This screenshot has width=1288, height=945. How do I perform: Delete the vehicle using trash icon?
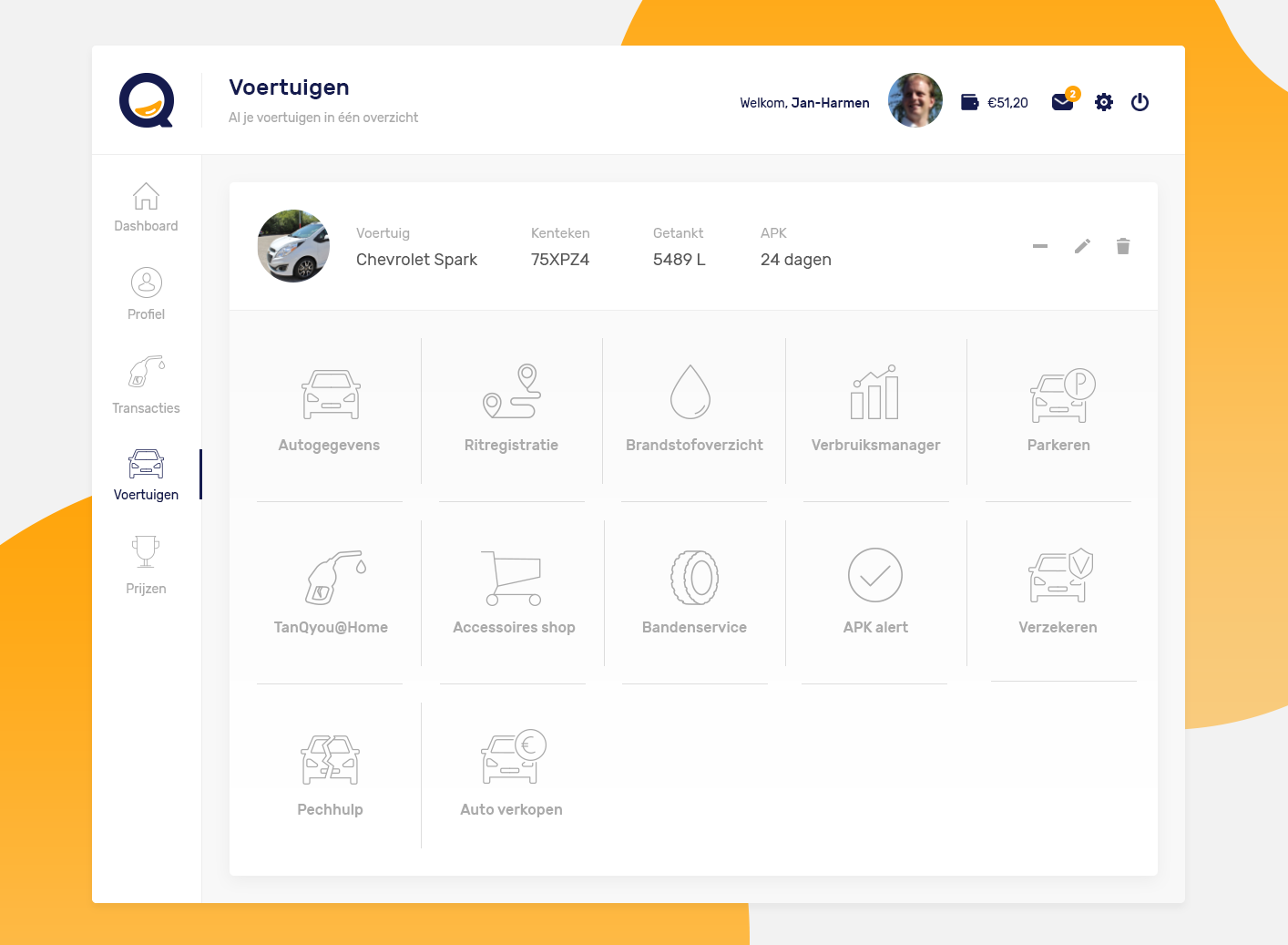click(x=1122, y=246)
